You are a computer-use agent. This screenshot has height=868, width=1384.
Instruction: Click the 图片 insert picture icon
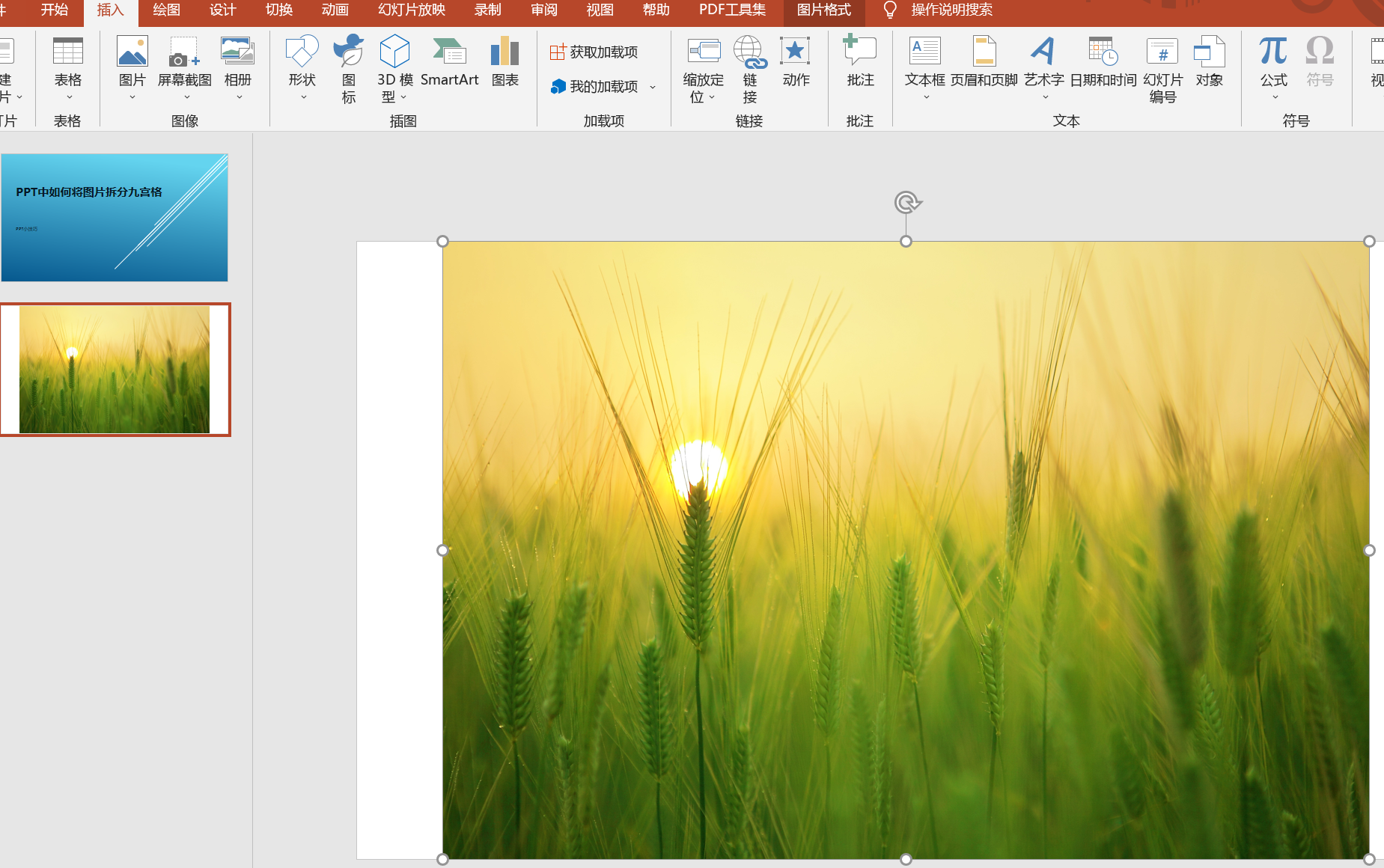tap(132, 52)
